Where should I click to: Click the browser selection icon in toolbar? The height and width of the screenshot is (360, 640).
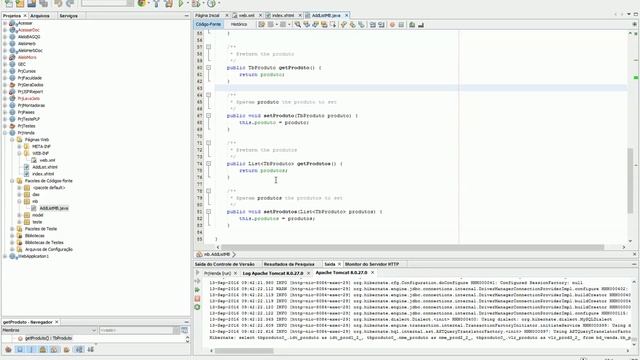pyautogui.click(x=142, y=3)
